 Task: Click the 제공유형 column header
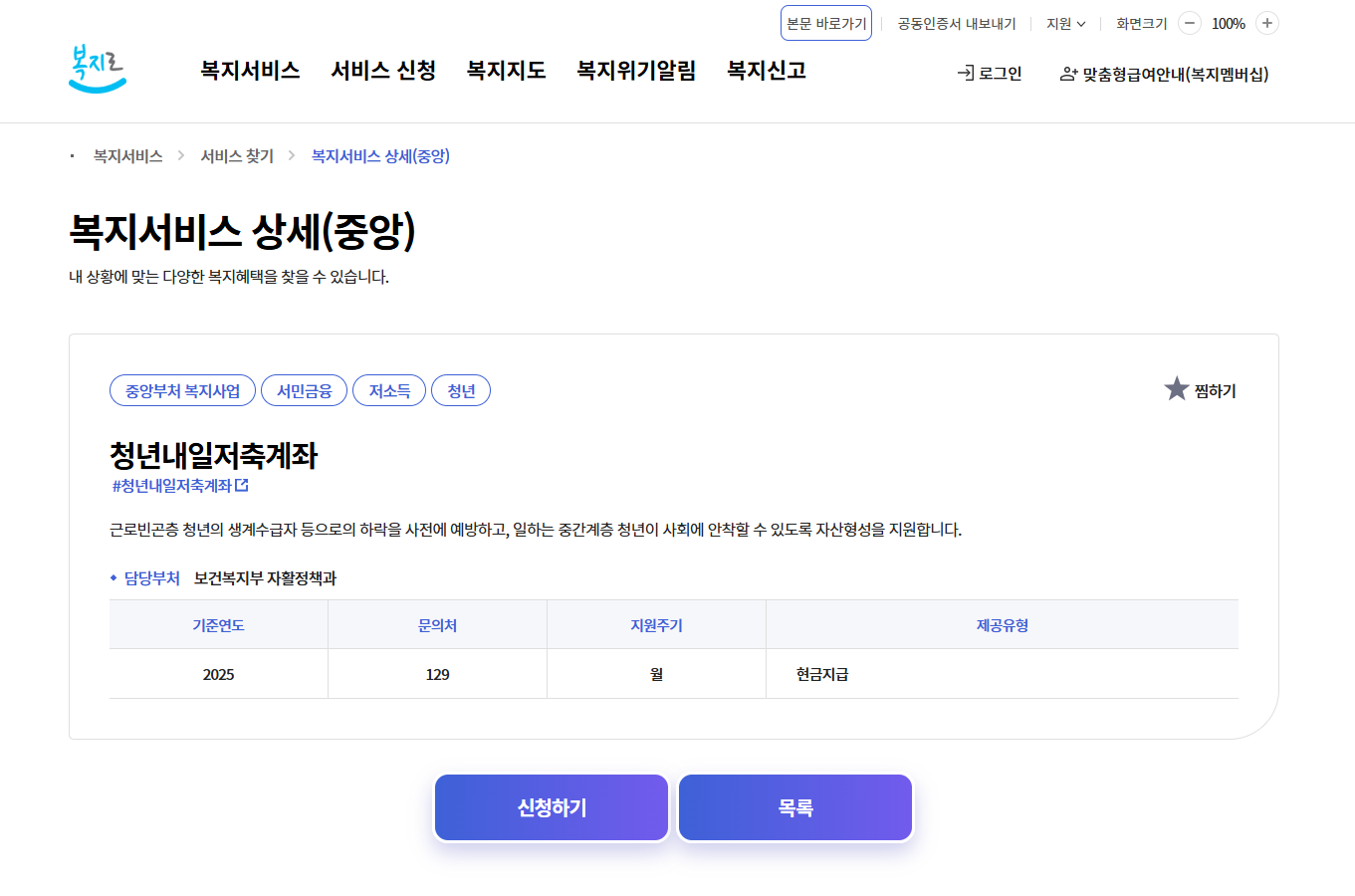[1003, 625]
